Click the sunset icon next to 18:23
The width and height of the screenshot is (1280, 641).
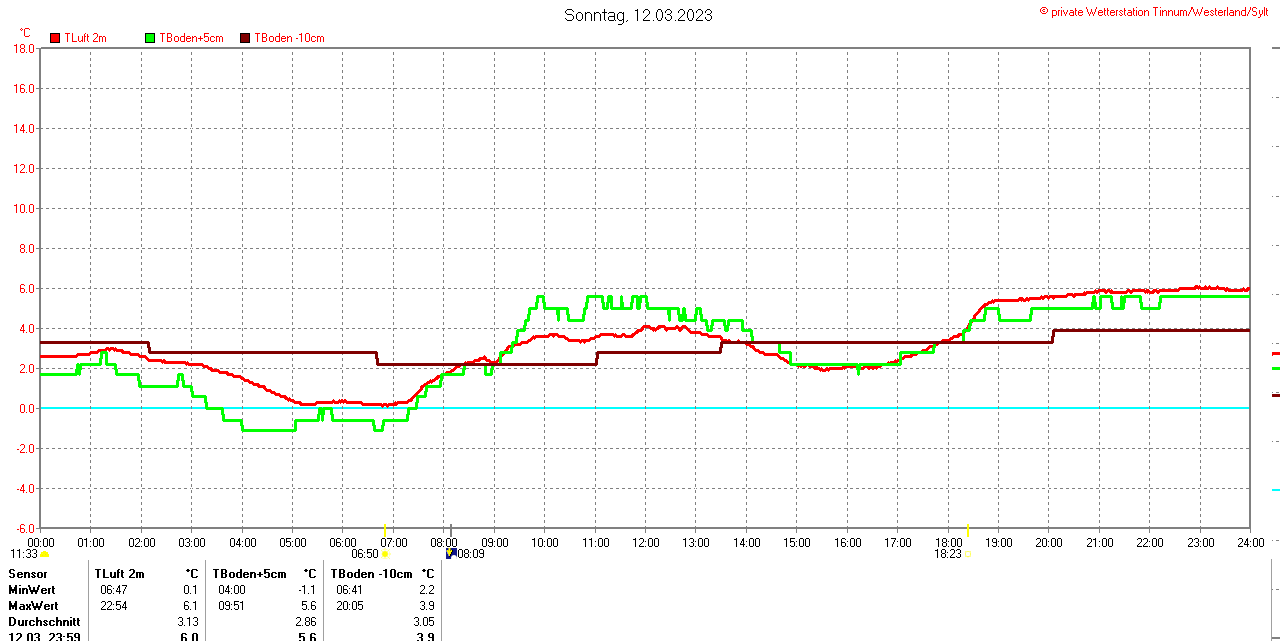click(x=968, y=554)
